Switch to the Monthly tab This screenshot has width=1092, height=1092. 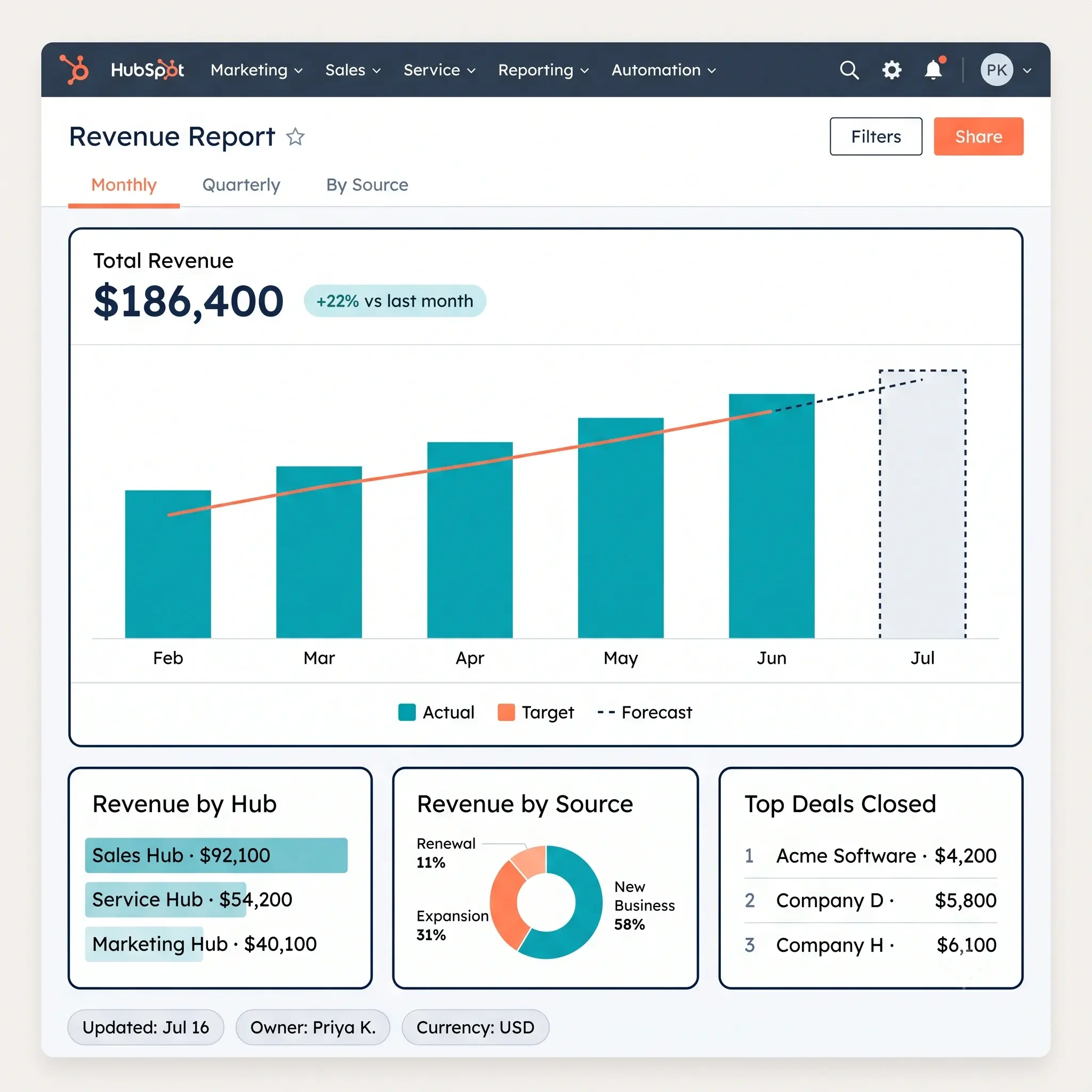124,185
